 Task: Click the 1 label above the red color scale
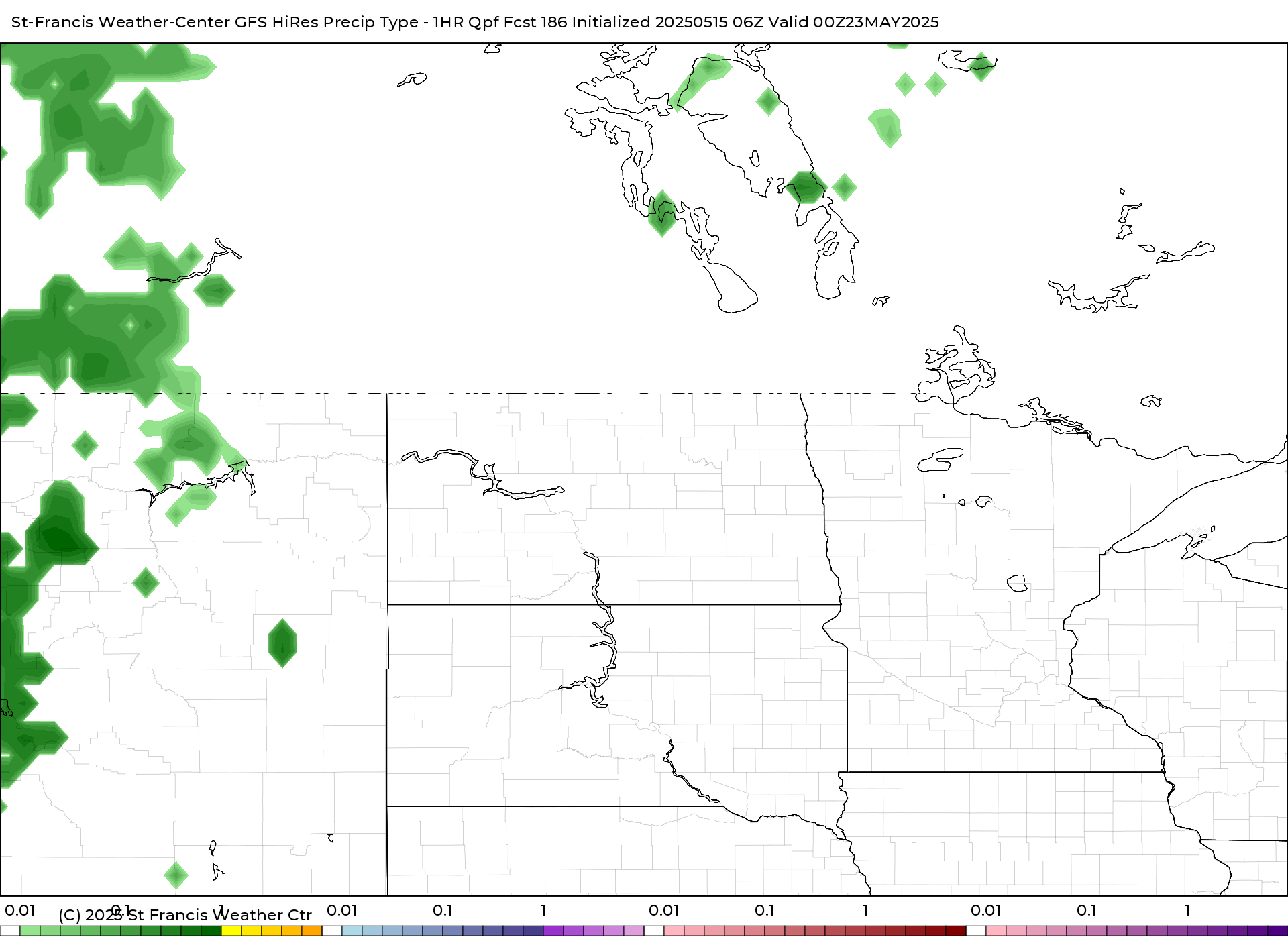(x=865, y=910)
